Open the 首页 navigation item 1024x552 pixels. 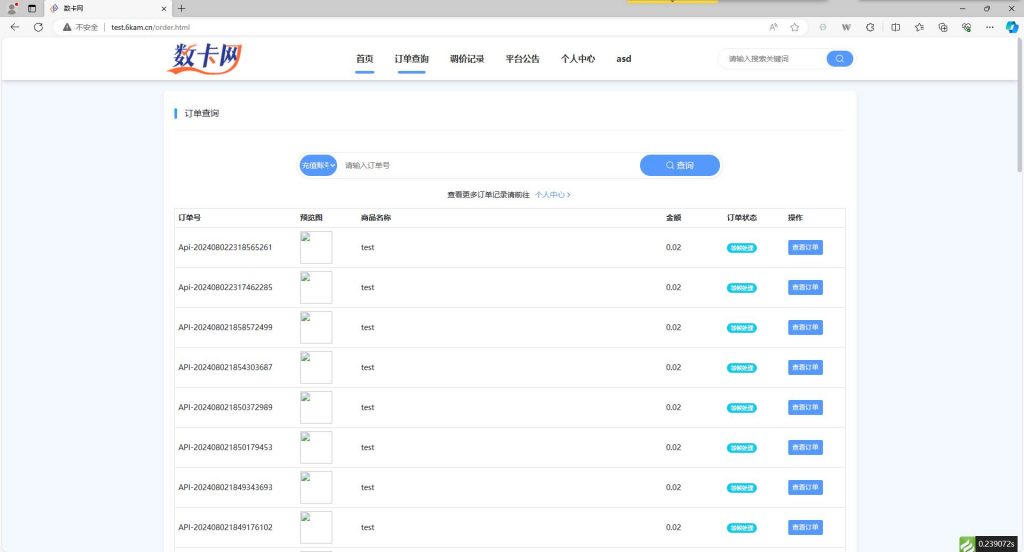pyautogui.click(x=364, y=59)
